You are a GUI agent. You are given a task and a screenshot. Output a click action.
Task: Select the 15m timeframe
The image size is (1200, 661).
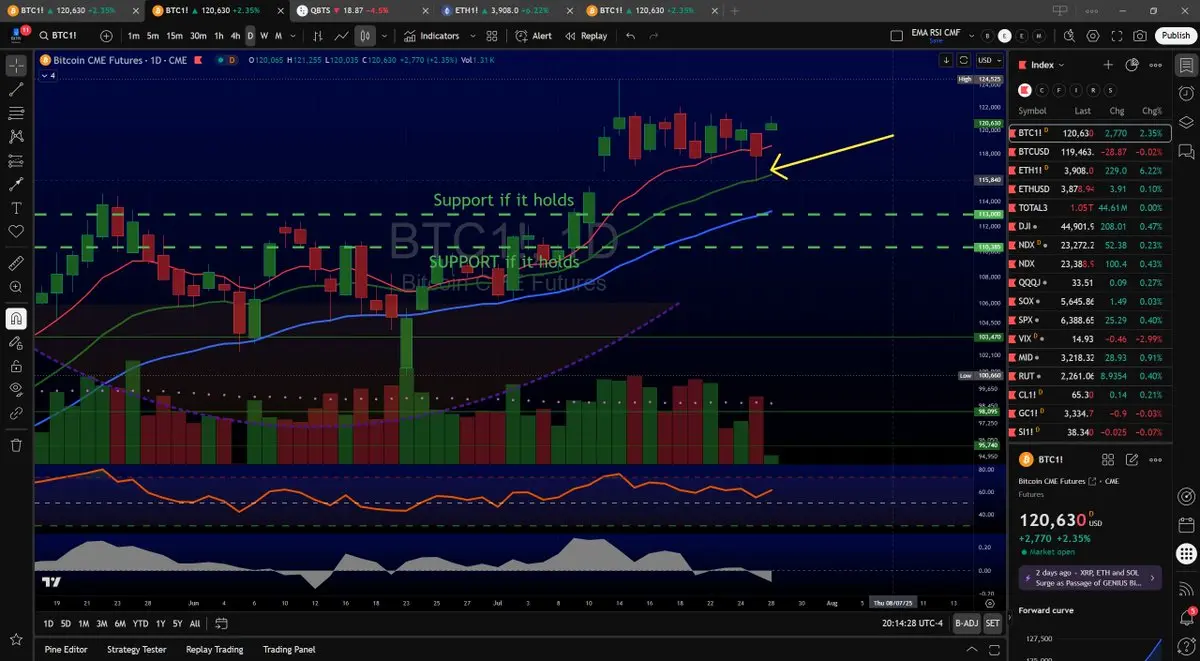pyautogui.click(x=175, y=35)
